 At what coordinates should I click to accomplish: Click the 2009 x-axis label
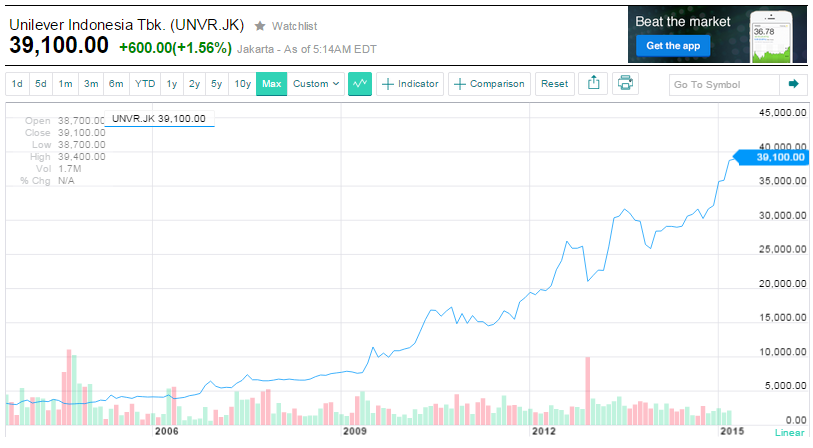355,431
